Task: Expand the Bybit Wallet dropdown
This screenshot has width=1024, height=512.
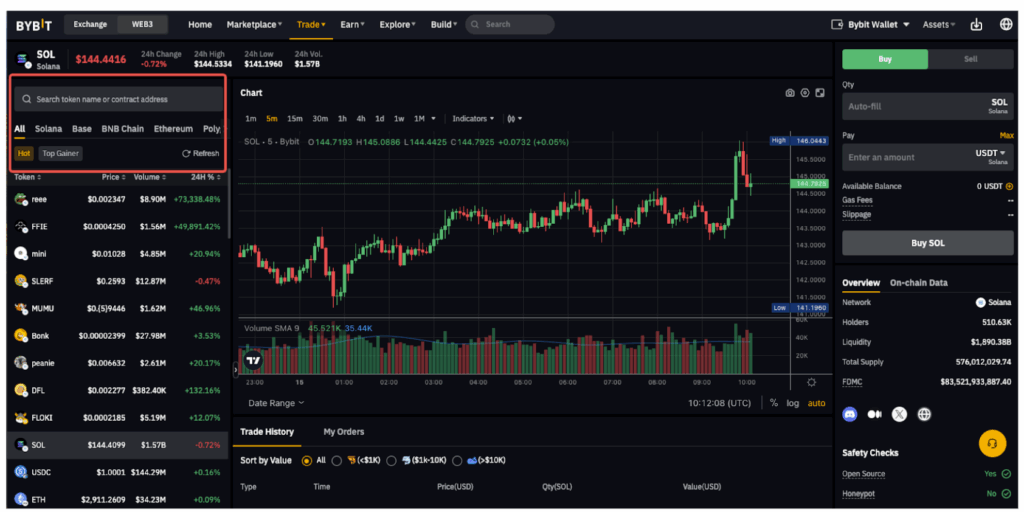Action: 906,25
